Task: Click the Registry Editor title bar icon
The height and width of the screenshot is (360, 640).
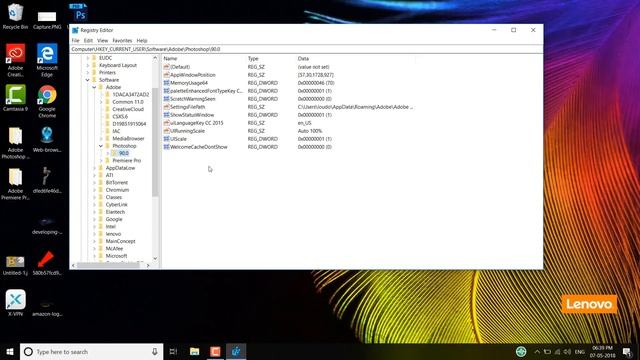Action: (75, 30)
